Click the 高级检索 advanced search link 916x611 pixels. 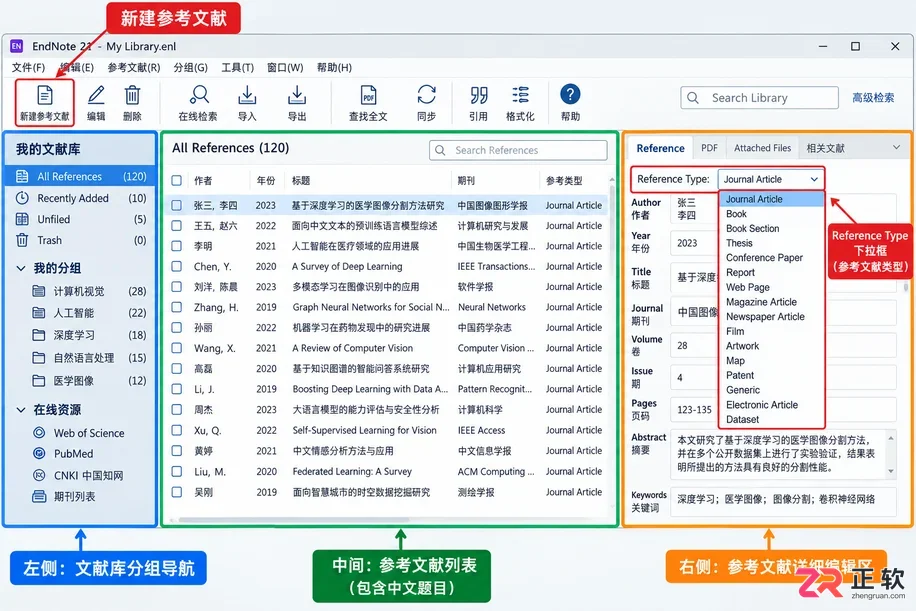[x=873, y=98]
